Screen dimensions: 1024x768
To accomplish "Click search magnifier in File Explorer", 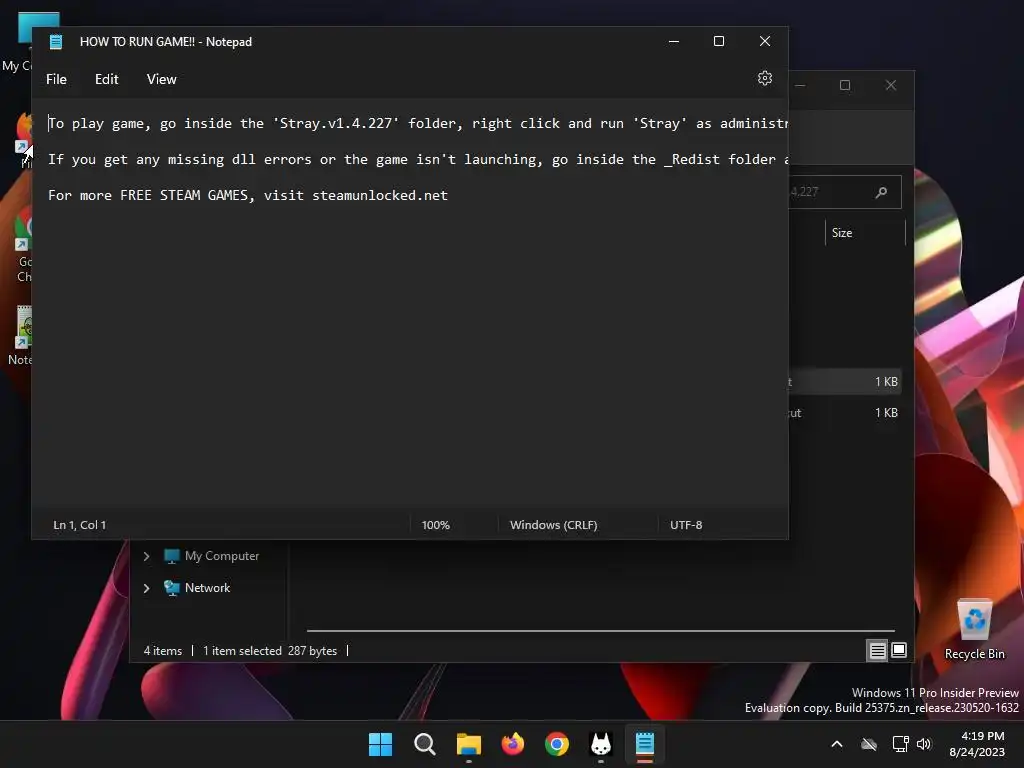I will pos(881,192).
